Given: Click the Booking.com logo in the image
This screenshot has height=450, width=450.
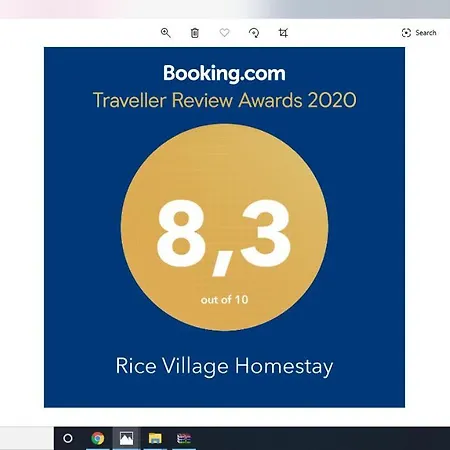Looking at the screenshot, I should [x=224, y=73].
